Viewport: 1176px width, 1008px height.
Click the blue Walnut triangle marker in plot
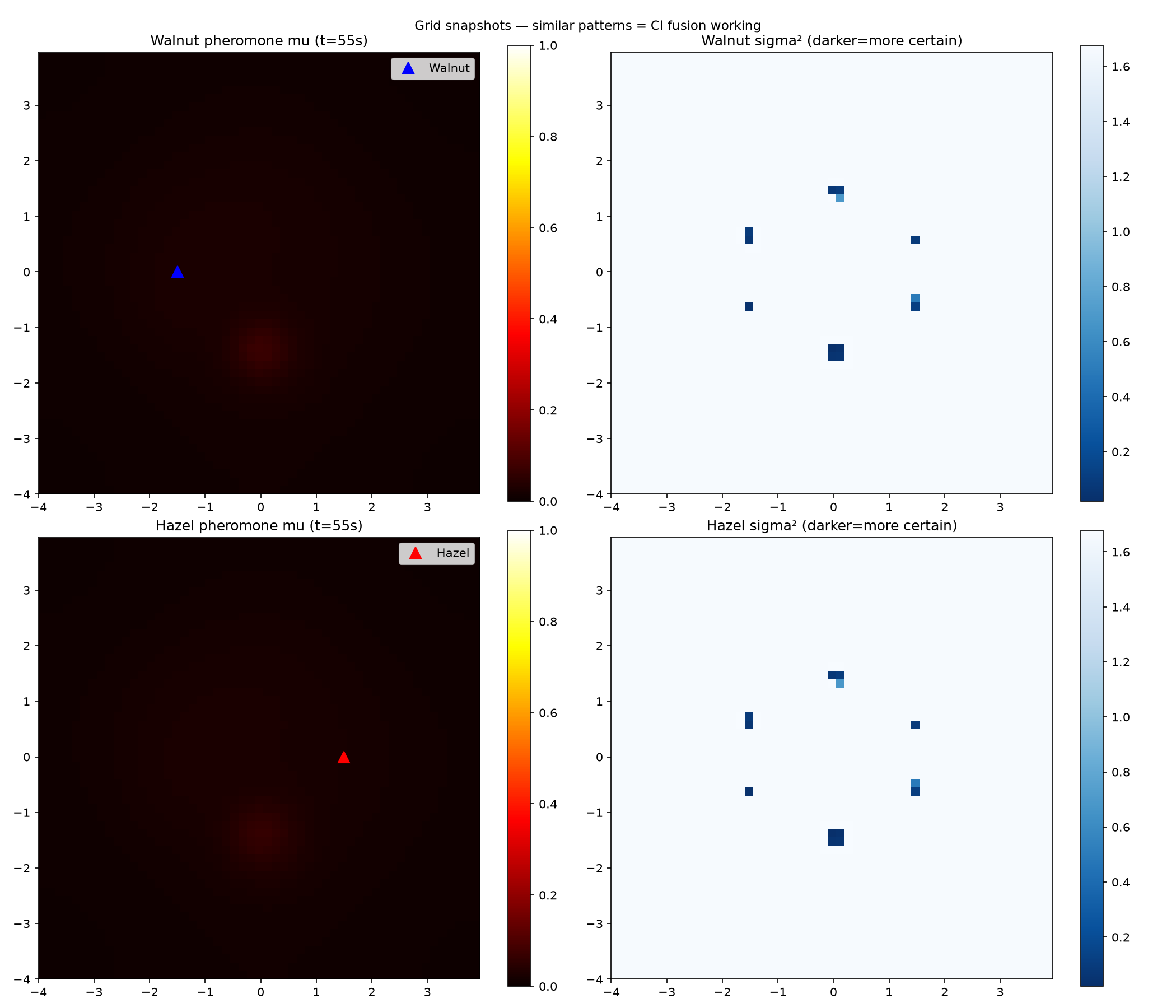[178, 272]
